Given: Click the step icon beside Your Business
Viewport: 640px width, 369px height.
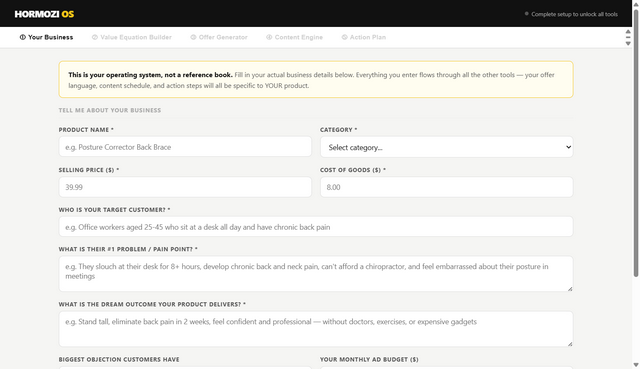Looking at the screenshot, I should pyautogui.click(x=22, y=37).
